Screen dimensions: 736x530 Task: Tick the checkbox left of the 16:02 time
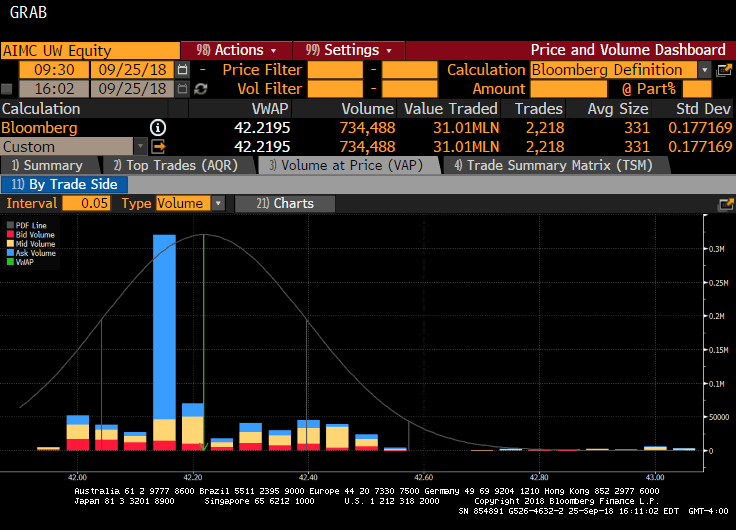(8, 89)
